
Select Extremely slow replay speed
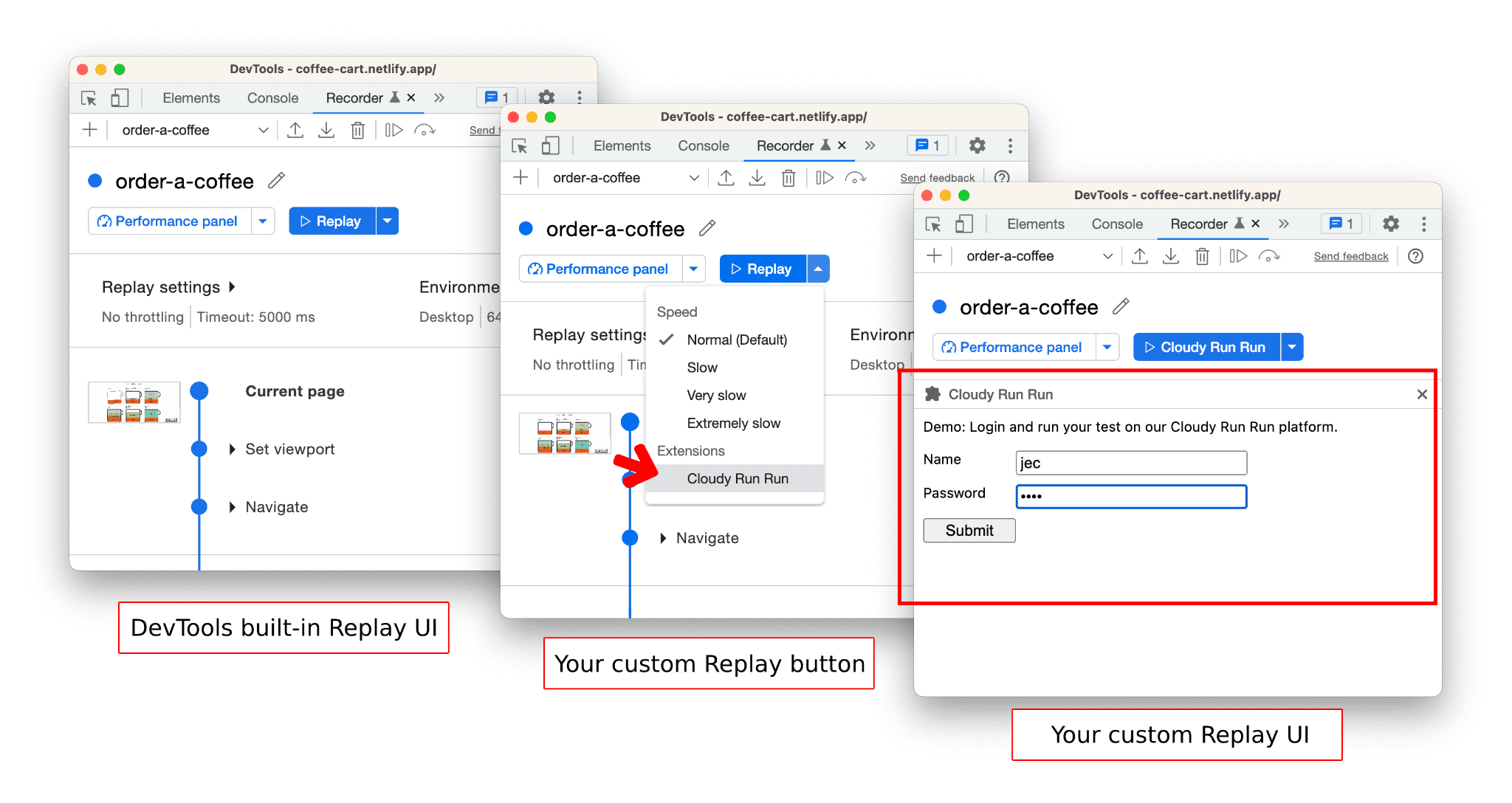tap(734, 425)
